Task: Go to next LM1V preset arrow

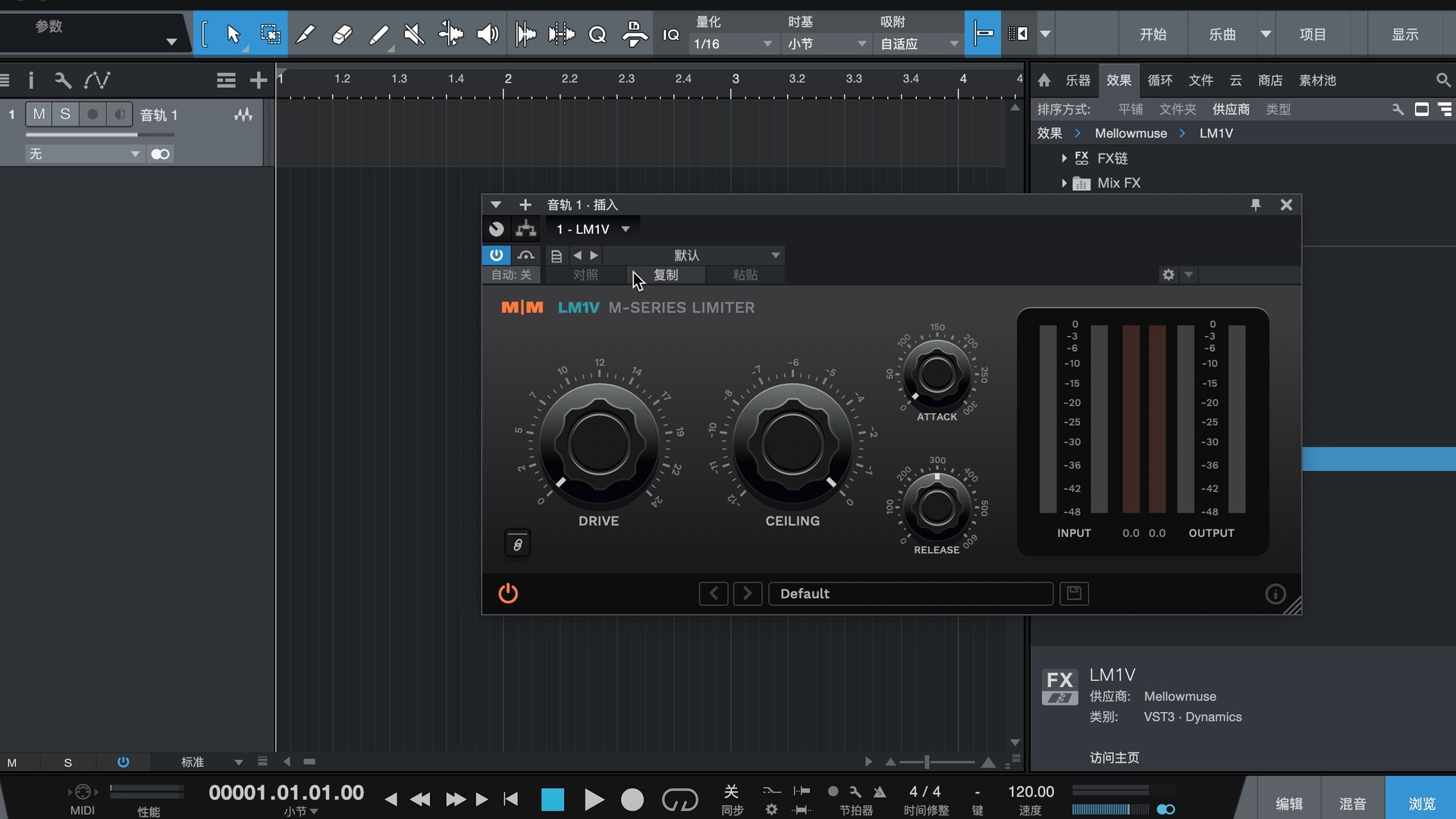Action: point(747,593)
